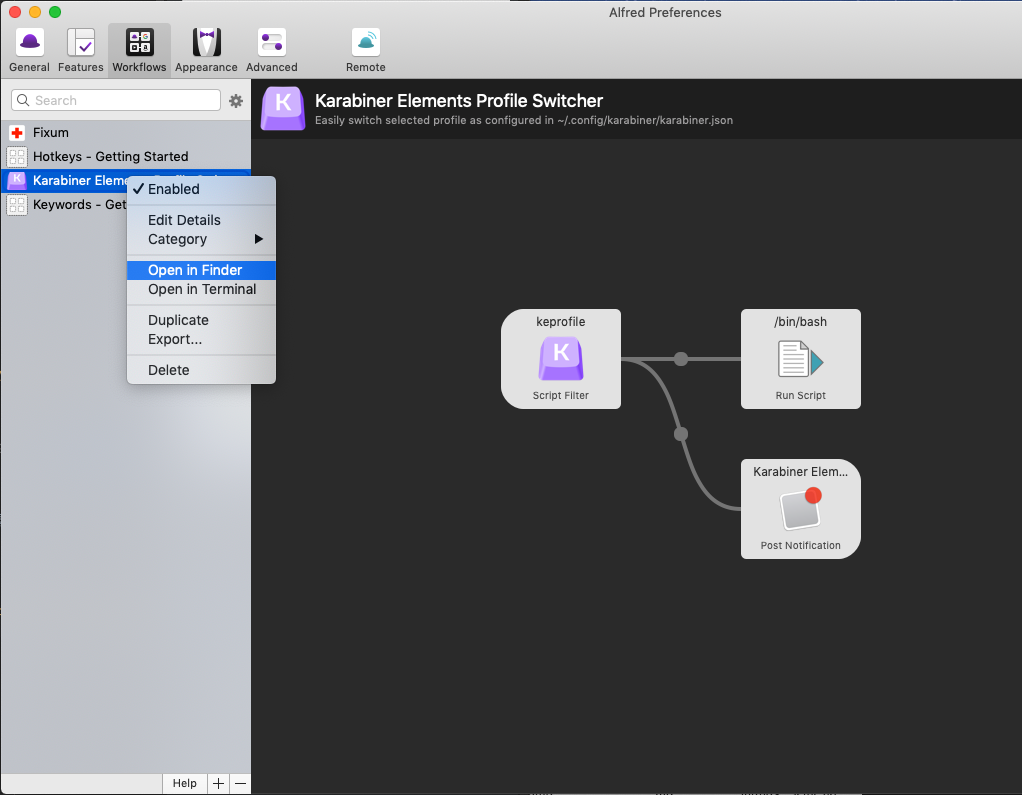This screenshot has width=1022, height=795.
Task: Select the Workflows toolbar tab
Action: click(139, 50)
